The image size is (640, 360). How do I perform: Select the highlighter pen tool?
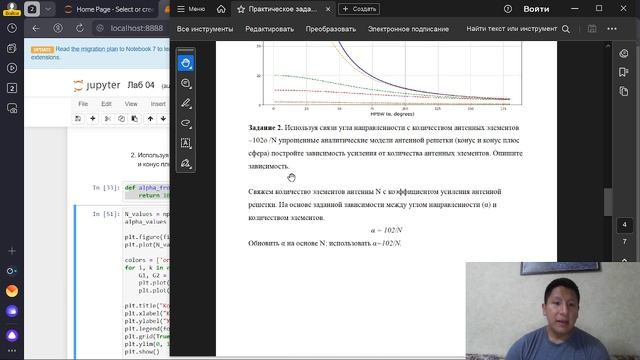(x=186, y=103)
